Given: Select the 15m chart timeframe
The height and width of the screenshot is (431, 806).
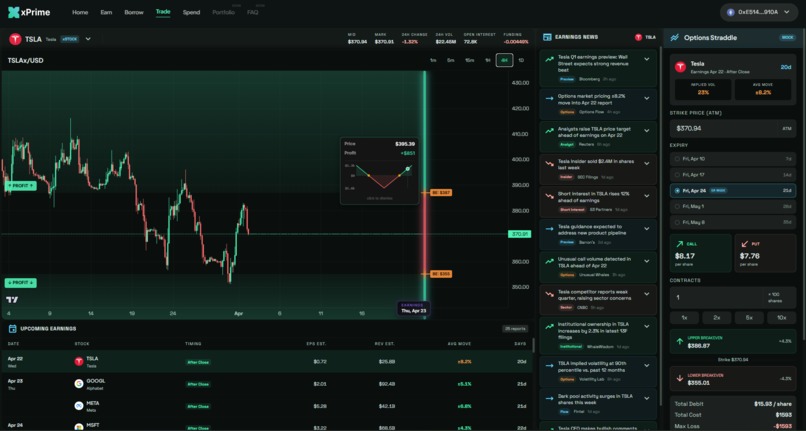Looking at the screenshot, I should pos(469,61).
